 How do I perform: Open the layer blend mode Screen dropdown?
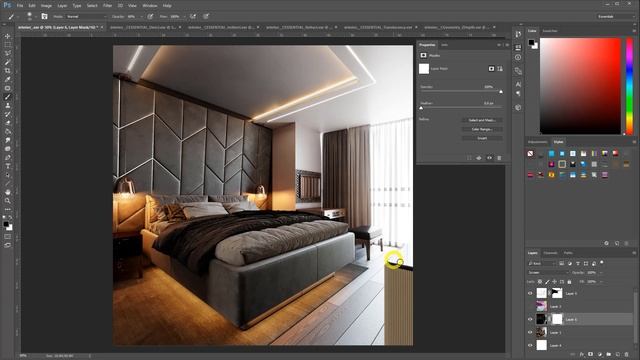click(x=548, y=272)
